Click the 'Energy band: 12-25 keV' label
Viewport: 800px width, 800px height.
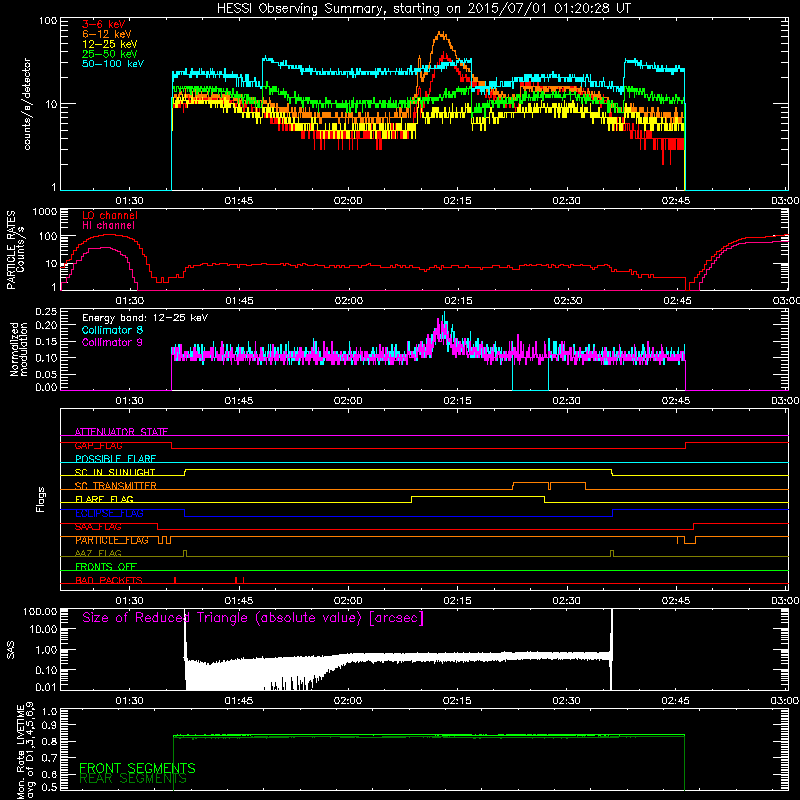coord(145,318)
